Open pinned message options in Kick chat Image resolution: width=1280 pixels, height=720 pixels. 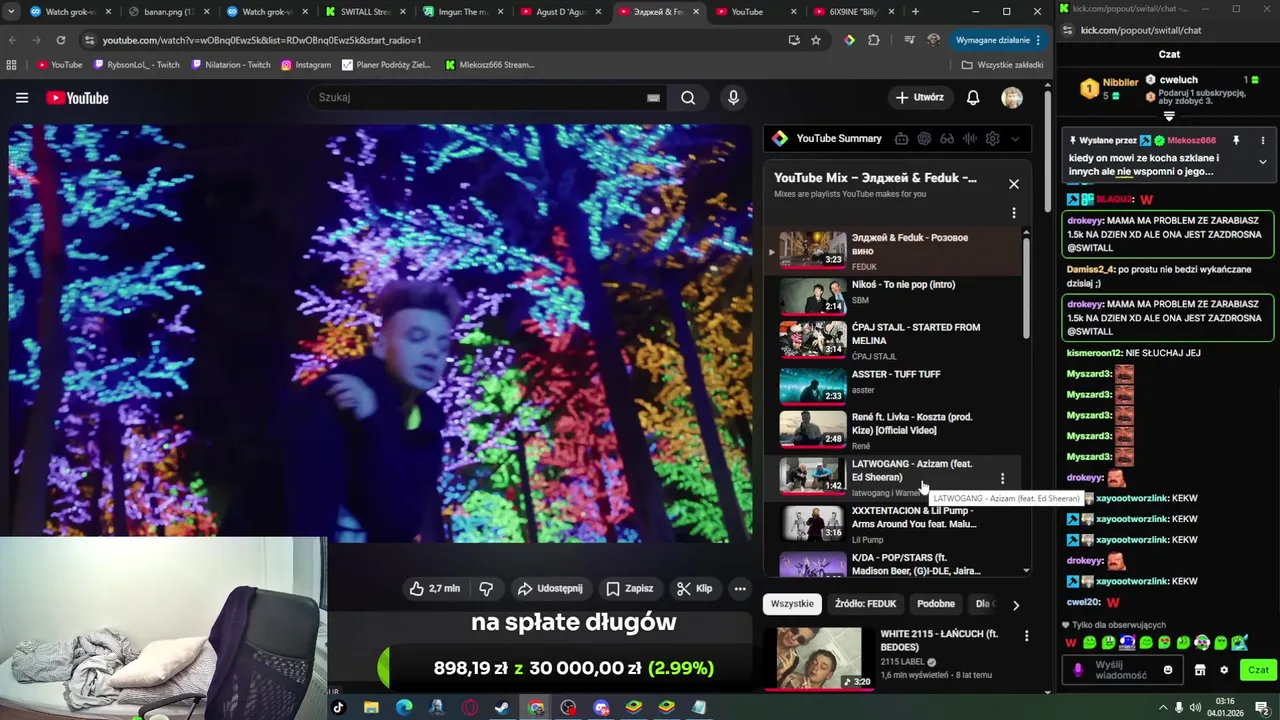click(1262, 141)
